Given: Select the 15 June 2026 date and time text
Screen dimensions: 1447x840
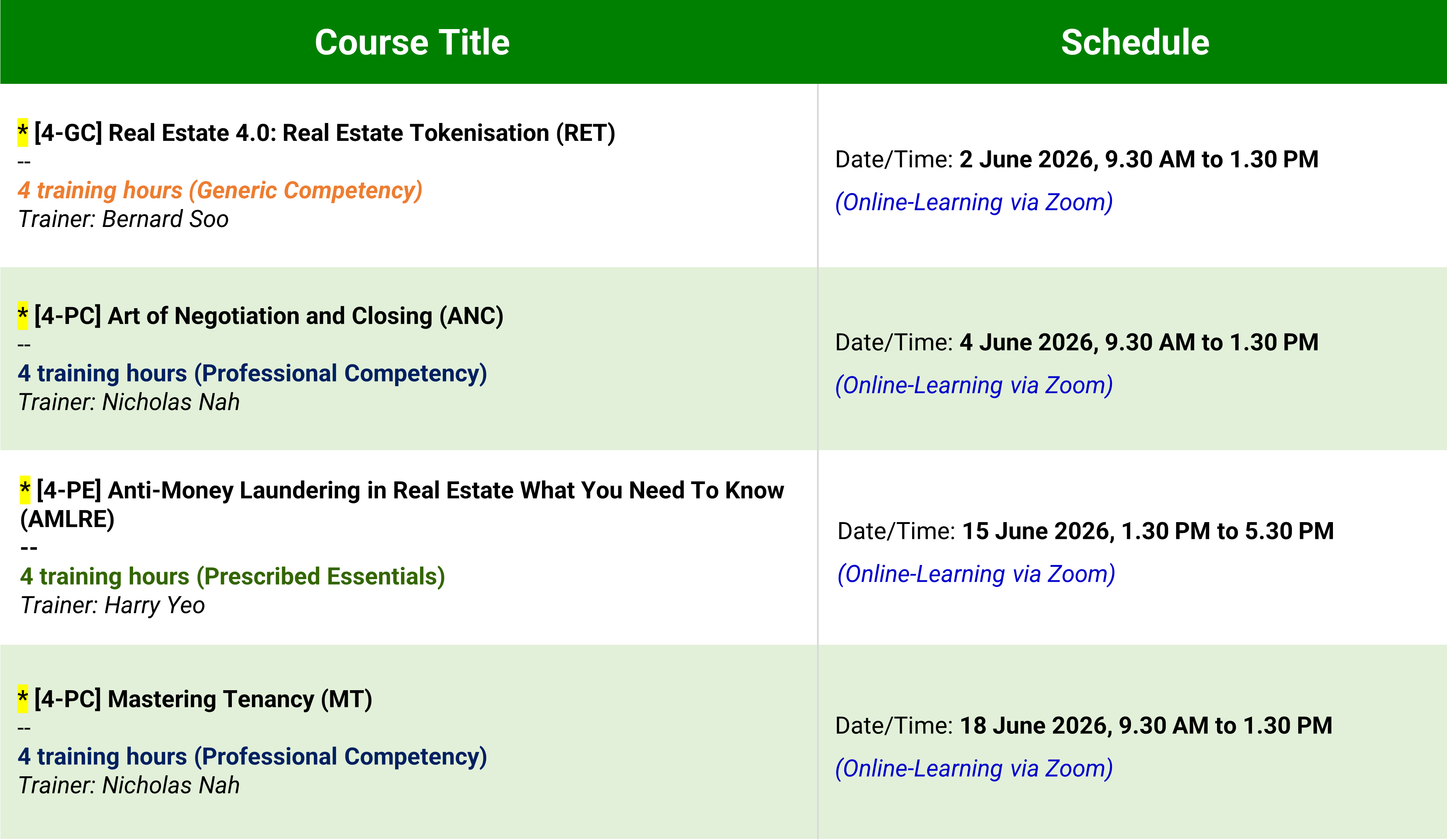Looking at the screenshot, I should point(1148,531).
